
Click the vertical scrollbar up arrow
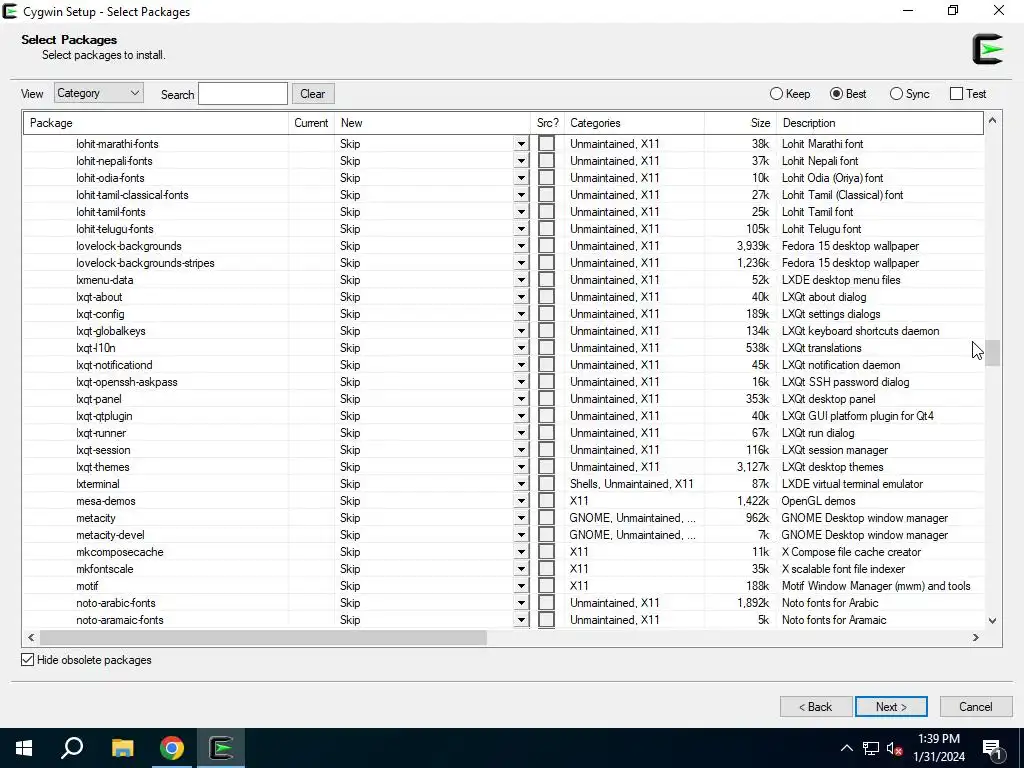(993, 121)
